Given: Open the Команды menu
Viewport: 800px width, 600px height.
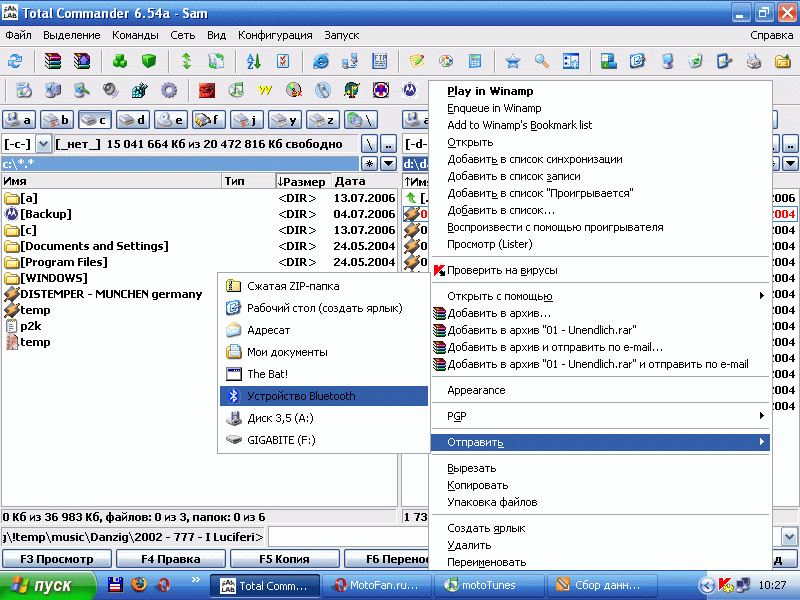Looking at the screenshot, I should pyautogui.click(x=135, y=35).
